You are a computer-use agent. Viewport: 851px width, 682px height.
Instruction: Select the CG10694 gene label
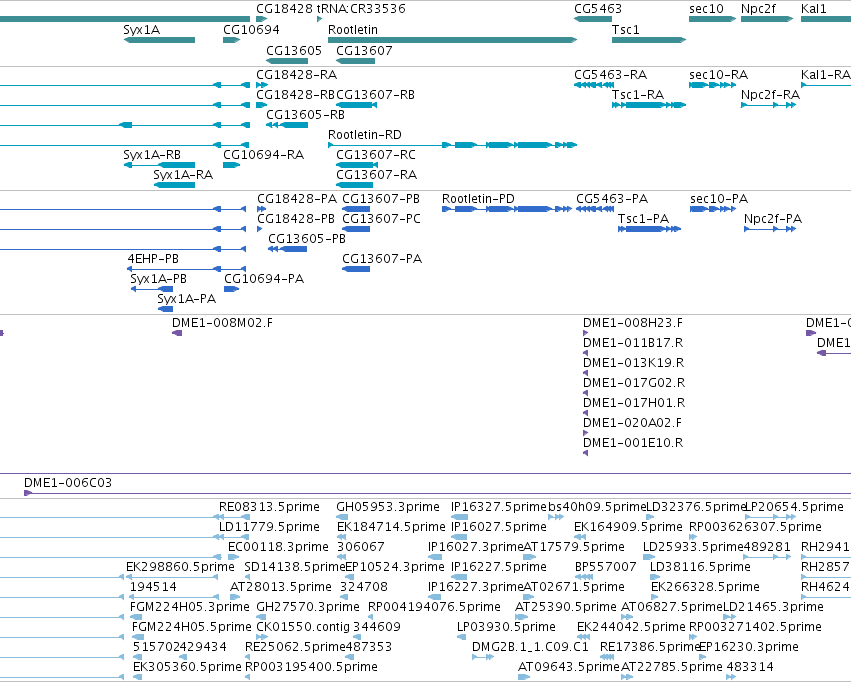click(251, 29)
